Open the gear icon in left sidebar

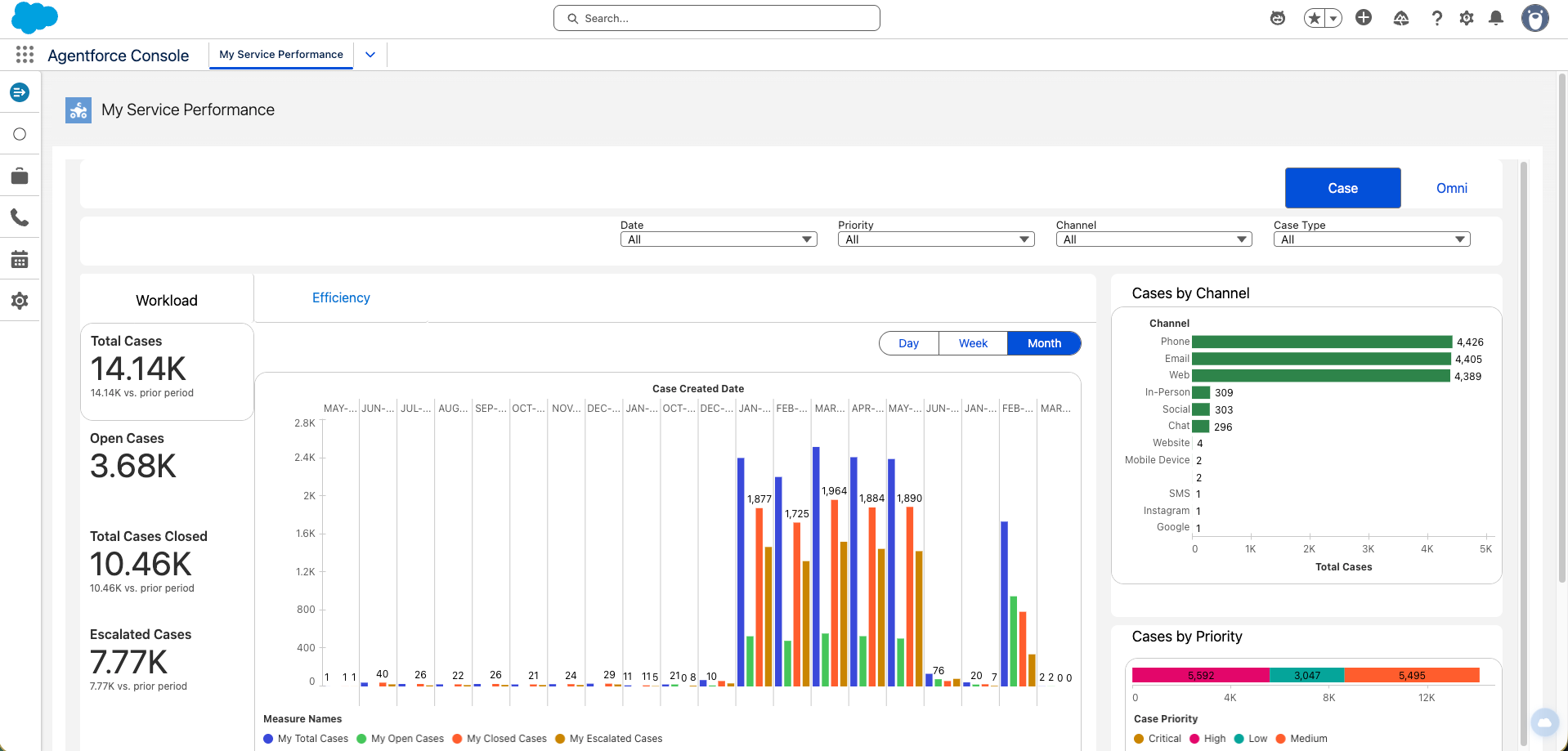click(x=20, y=301)
